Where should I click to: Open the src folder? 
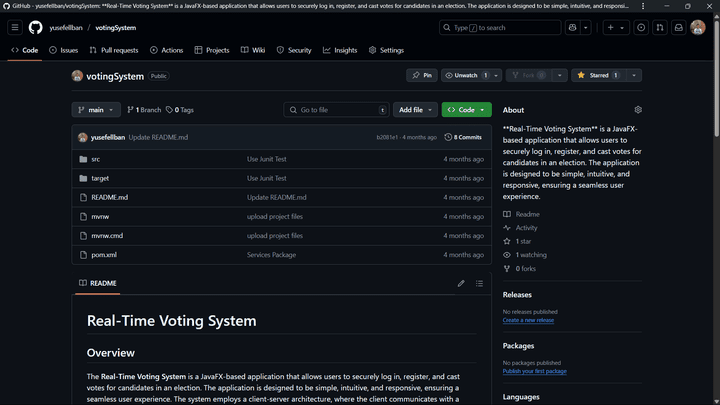pos(96,159)
